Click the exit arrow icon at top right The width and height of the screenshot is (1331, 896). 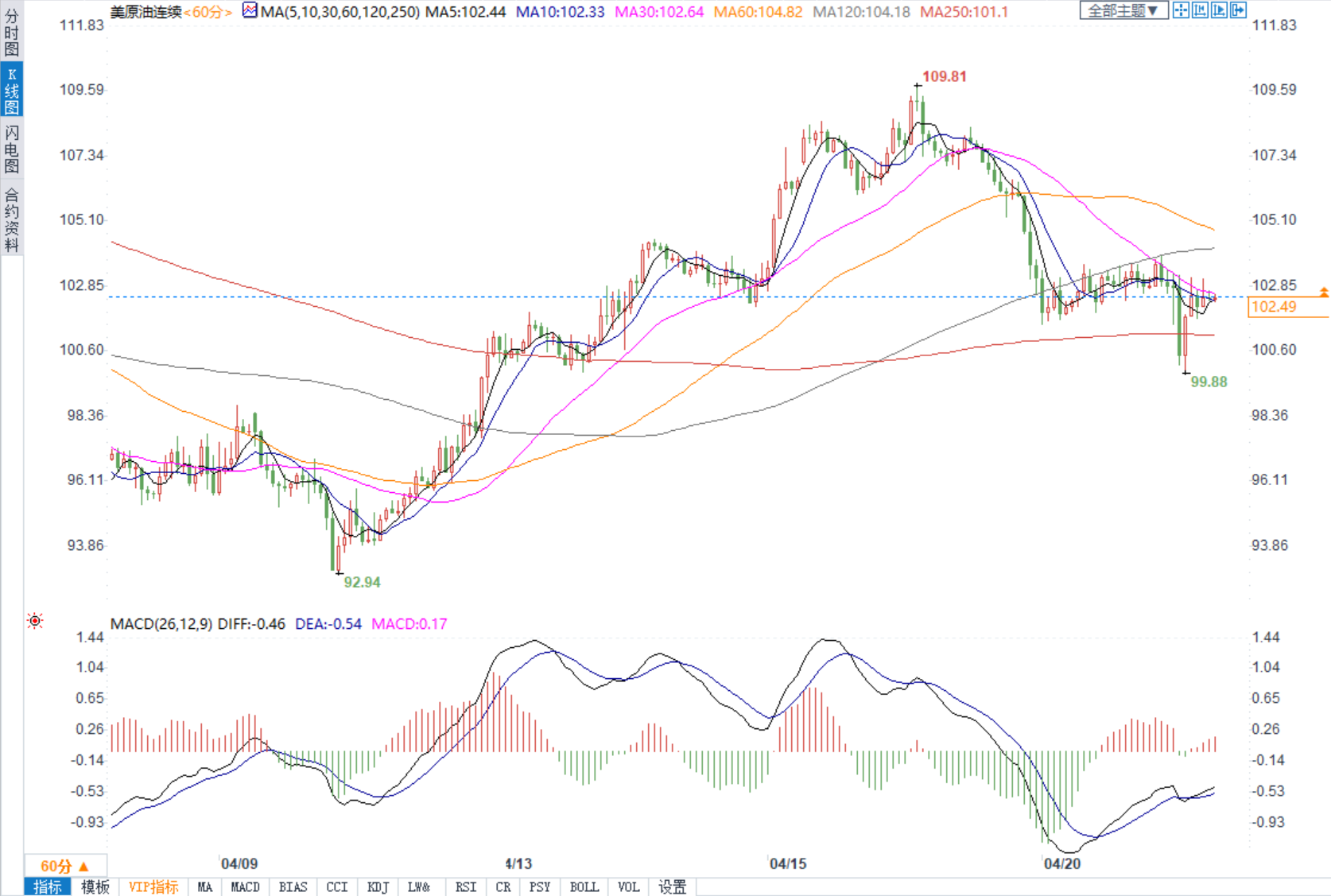coord(1238,10)
